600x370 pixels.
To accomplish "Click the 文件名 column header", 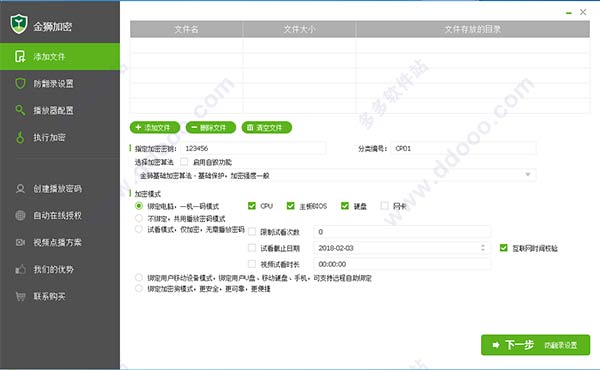I will tap(186, 29).
